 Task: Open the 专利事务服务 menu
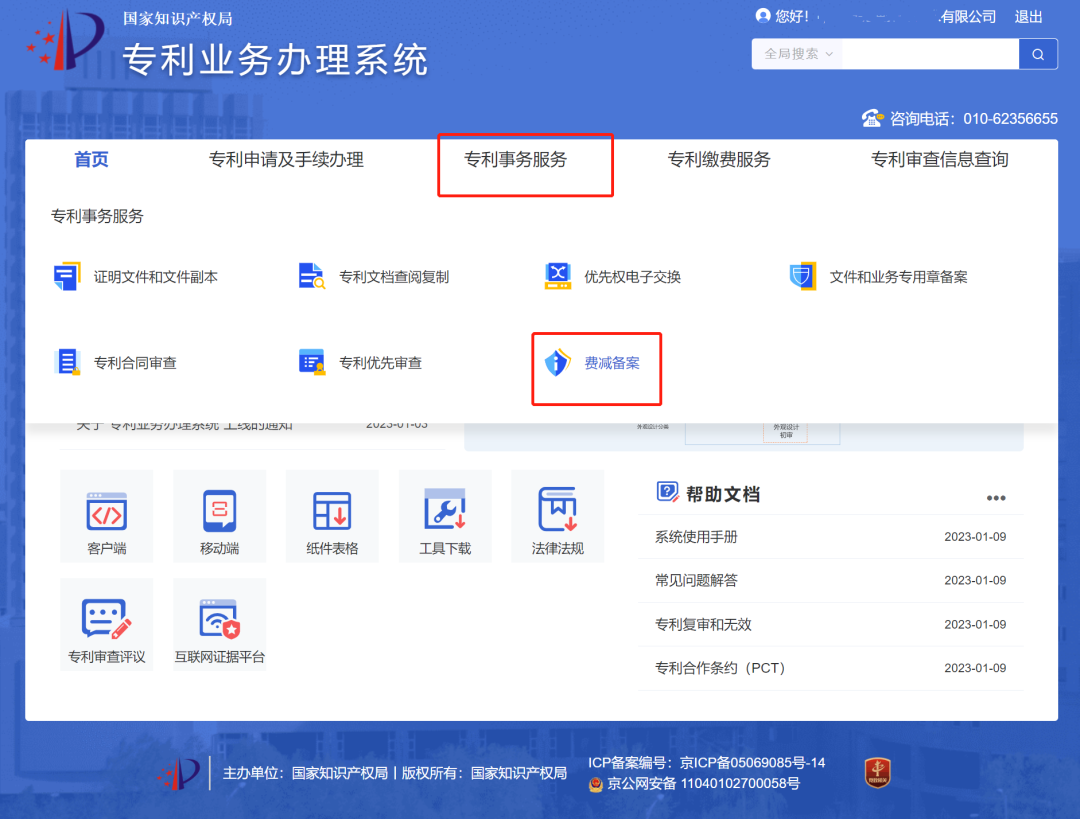[x=515, y=160]
